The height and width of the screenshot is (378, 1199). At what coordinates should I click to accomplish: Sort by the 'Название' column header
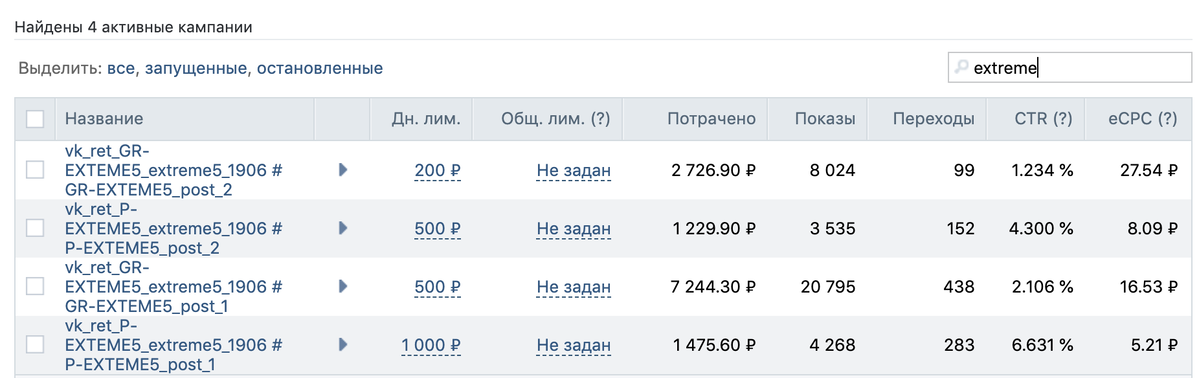(x=104, y=119)
